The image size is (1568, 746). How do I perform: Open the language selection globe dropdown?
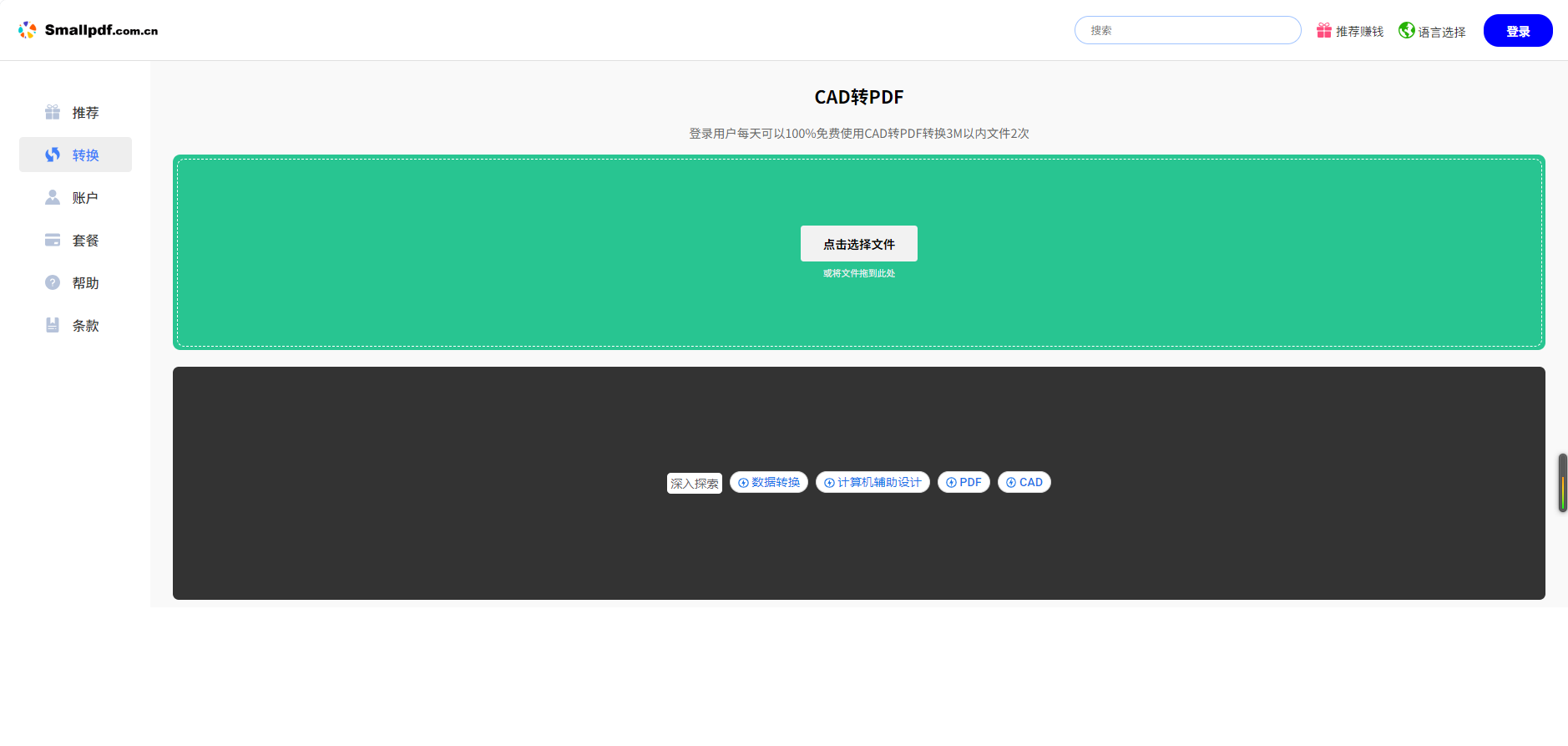click(x=1433, y=31)
